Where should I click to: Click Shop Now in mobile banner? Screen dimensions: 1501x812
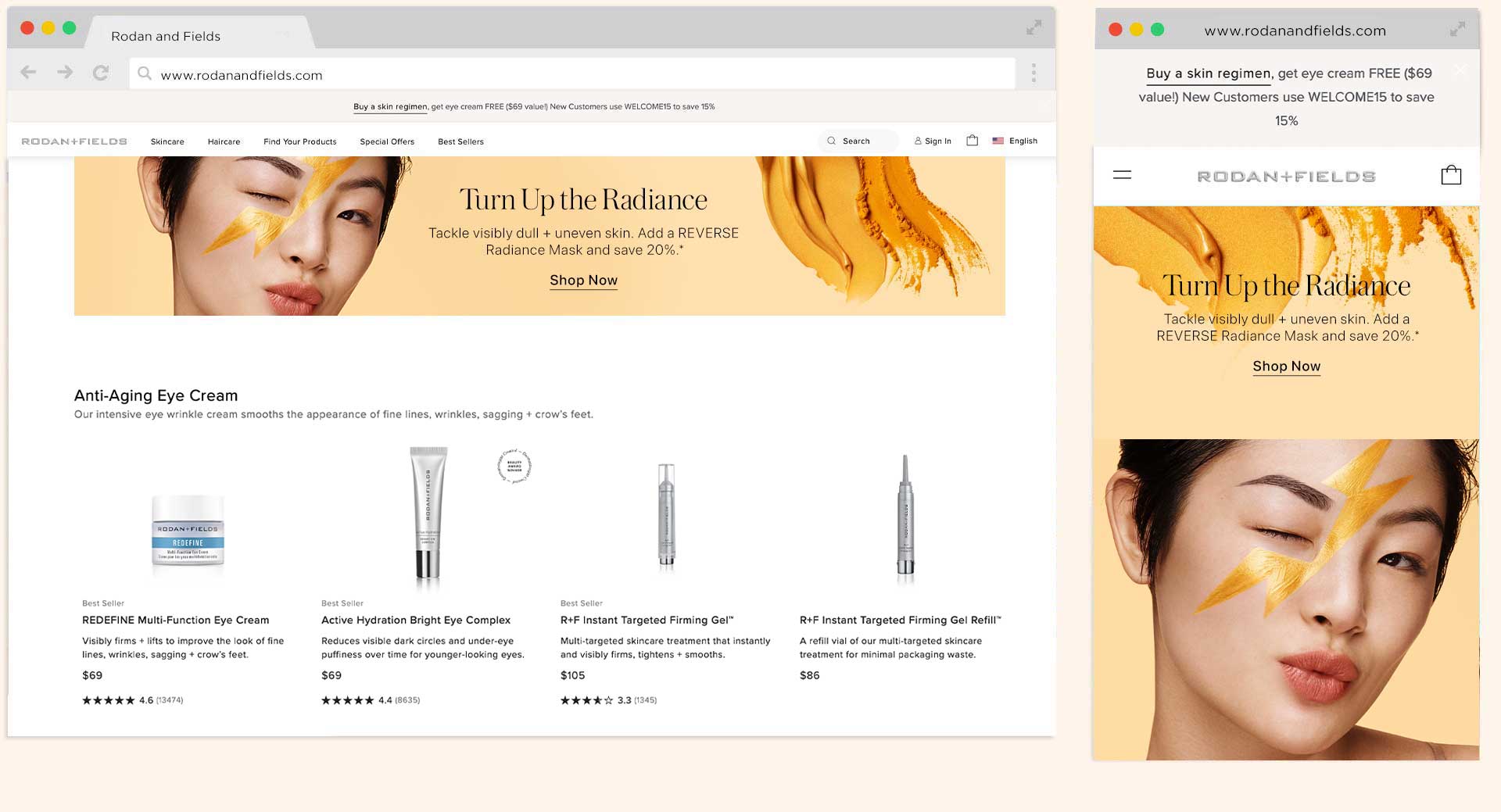(1286, 367)
